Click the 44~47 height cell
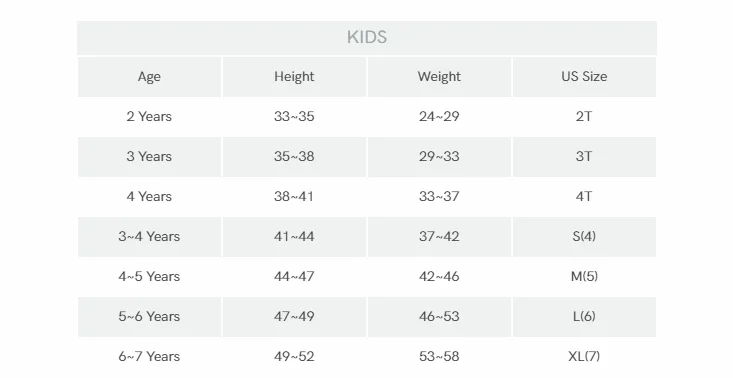This screenshot has height=378, width=733. (294, 277)
